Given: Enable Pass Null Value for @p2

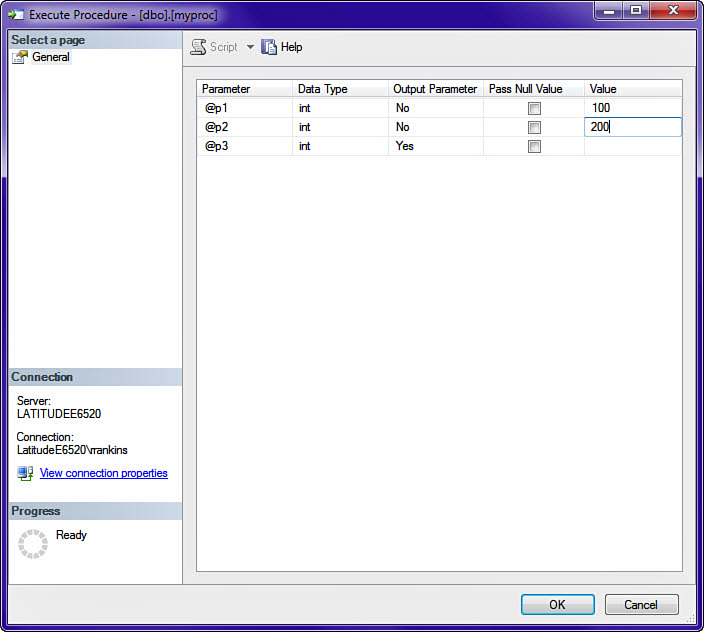Looking at the screenshot, I should click(534, 127).
